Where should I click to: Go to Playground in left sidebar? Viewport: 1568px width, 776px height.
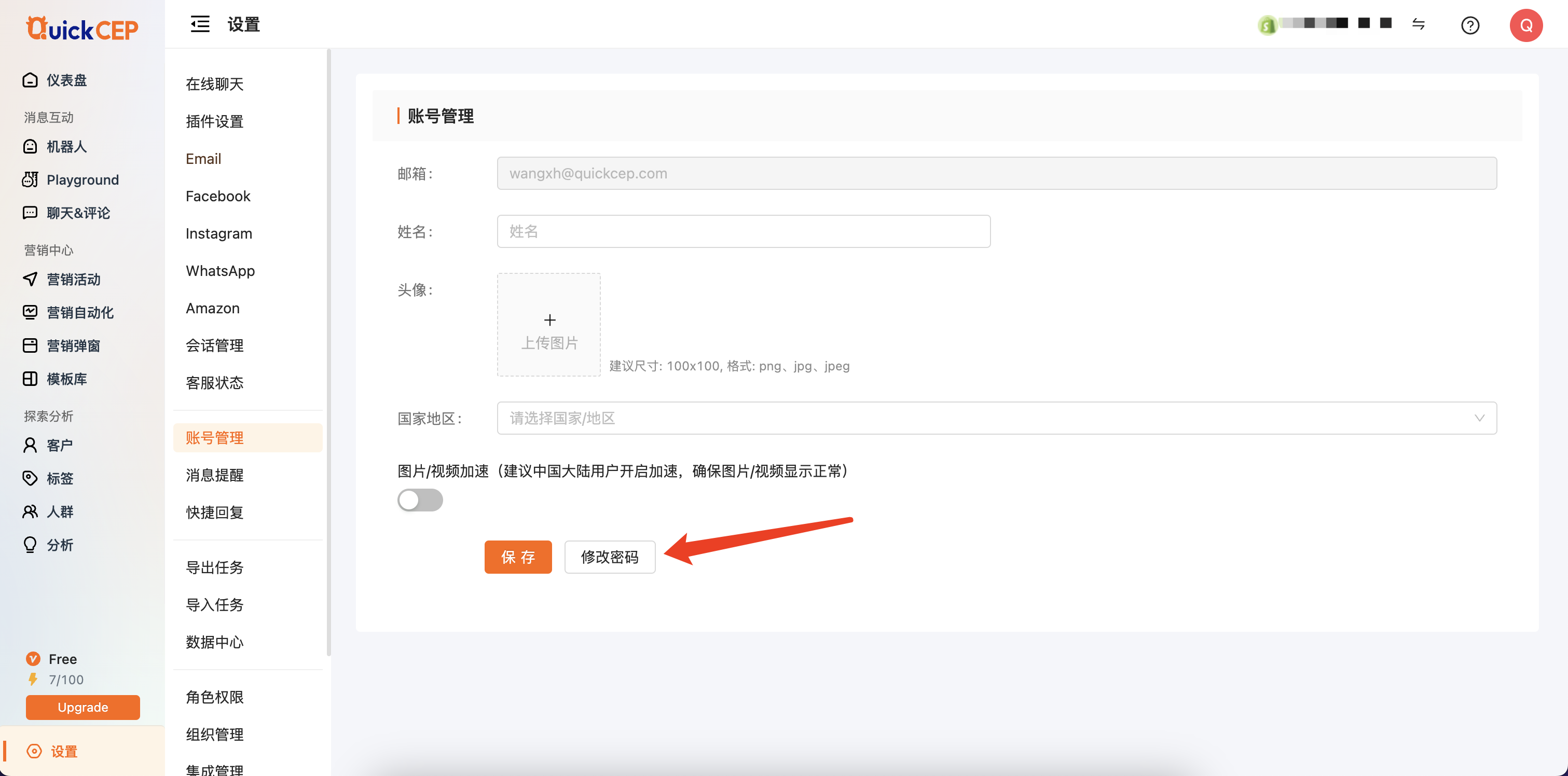click(82, 179)
